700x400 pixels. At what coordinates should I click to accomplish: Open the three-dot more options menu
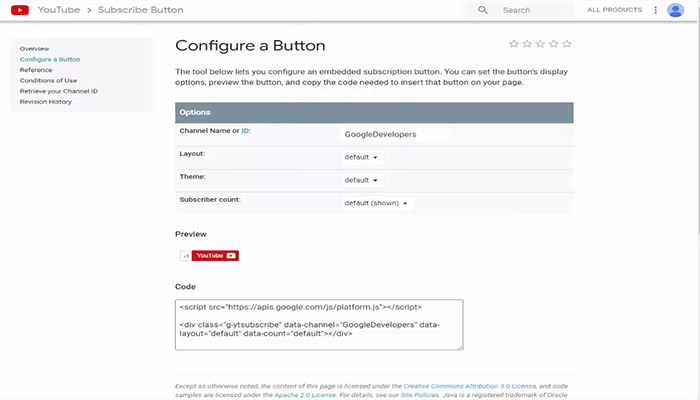[x=655, y=10]
